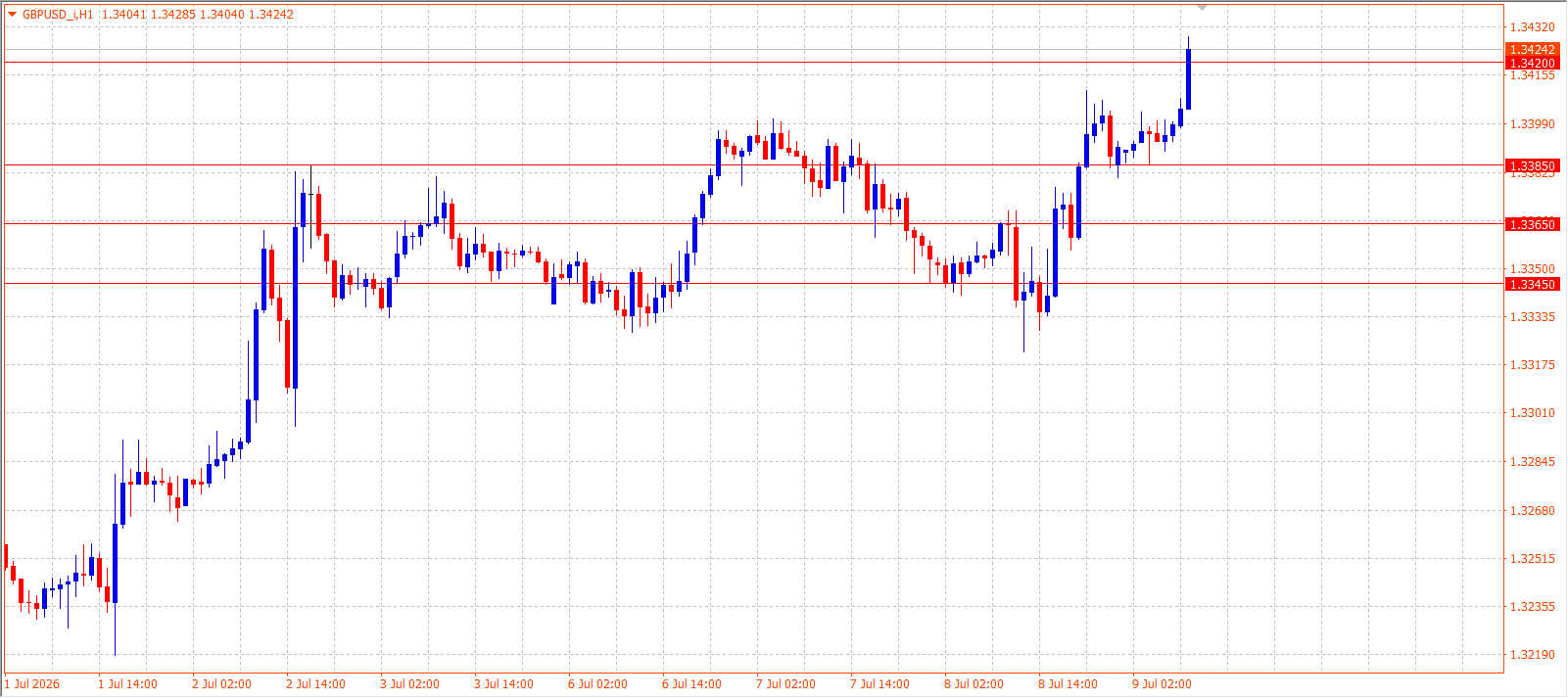This screenshot has height=698, width=1568.
Task: Click the close value 1.34242 in header
Action: (x=271, y=15)
